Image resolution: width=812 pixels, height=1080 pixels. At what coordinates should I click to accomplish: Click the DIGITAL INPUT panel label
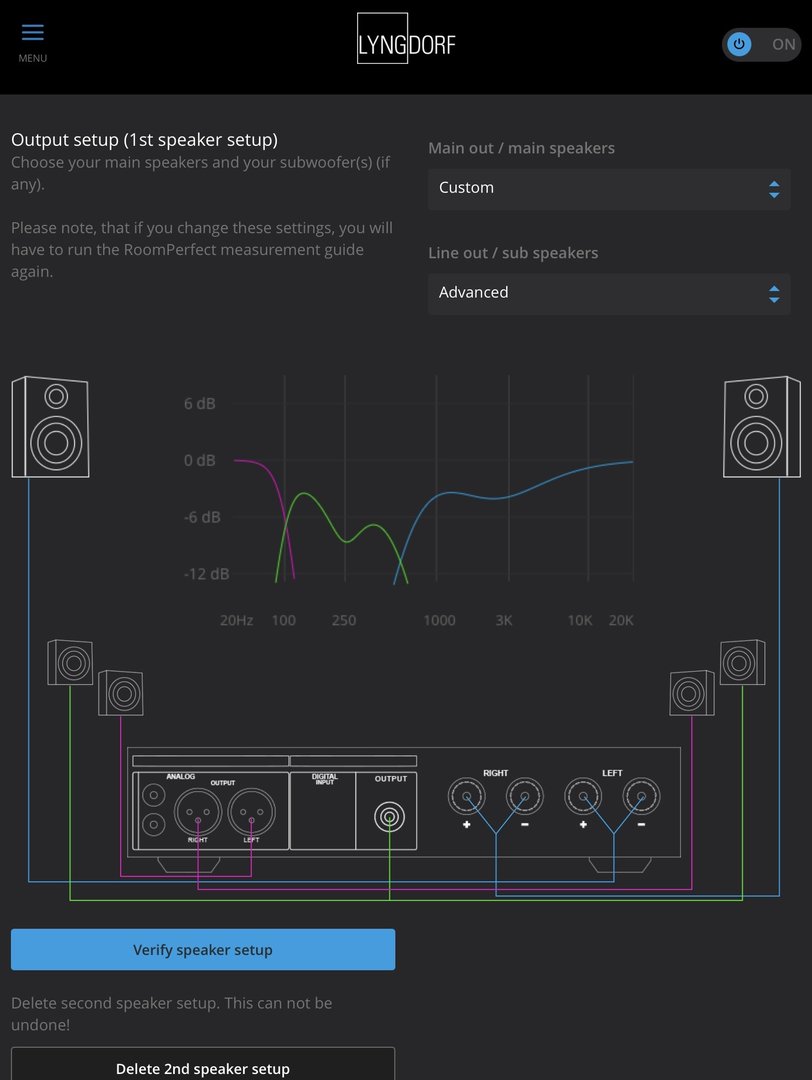point(324,779)
